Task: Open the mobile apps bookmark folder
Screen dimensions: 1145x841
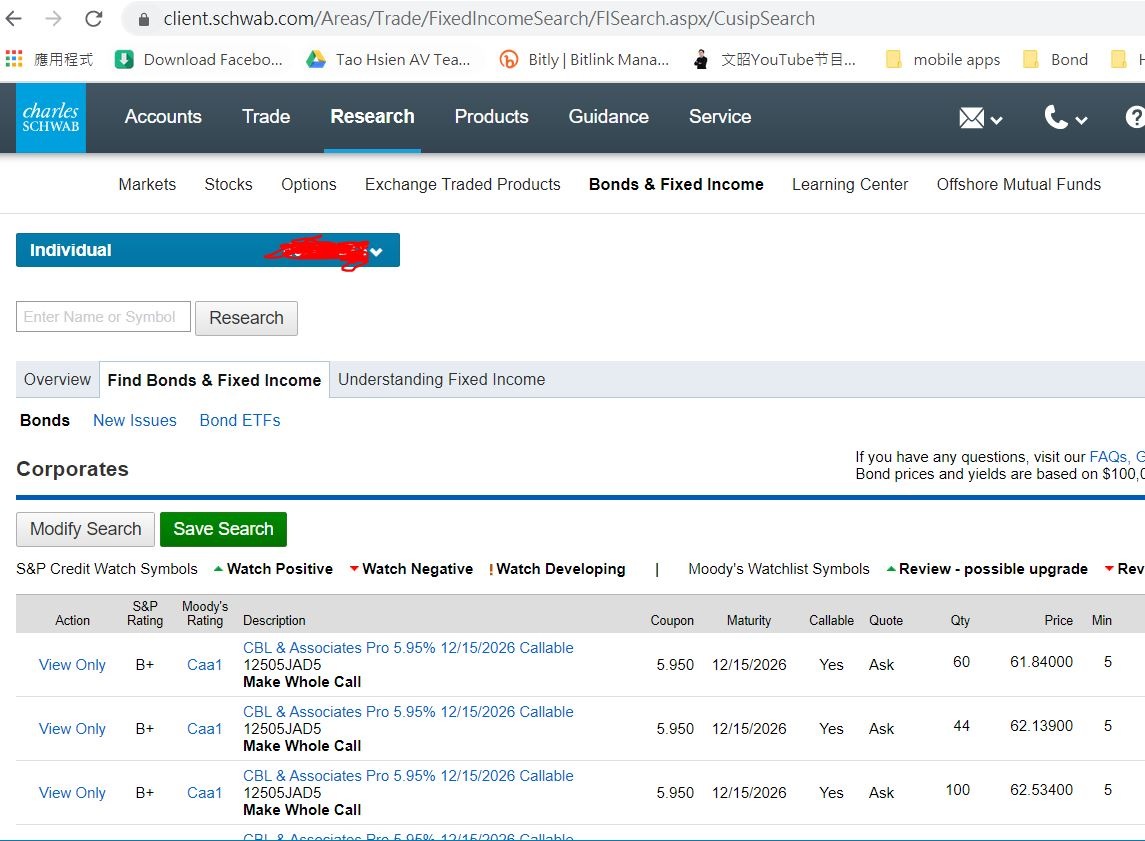Action: click(943, 59)
